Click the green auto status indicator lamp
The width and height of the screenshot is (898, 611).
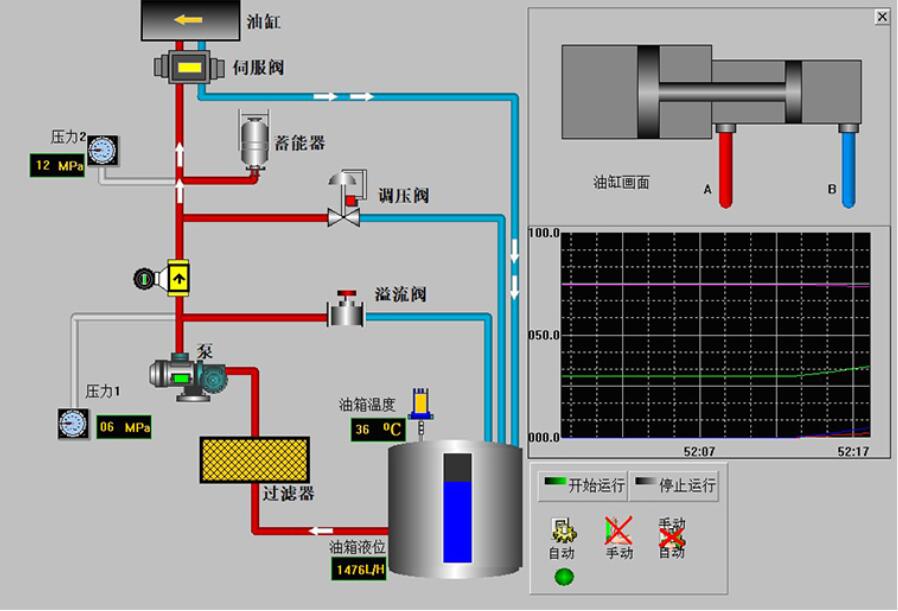(x=564, y=577)
